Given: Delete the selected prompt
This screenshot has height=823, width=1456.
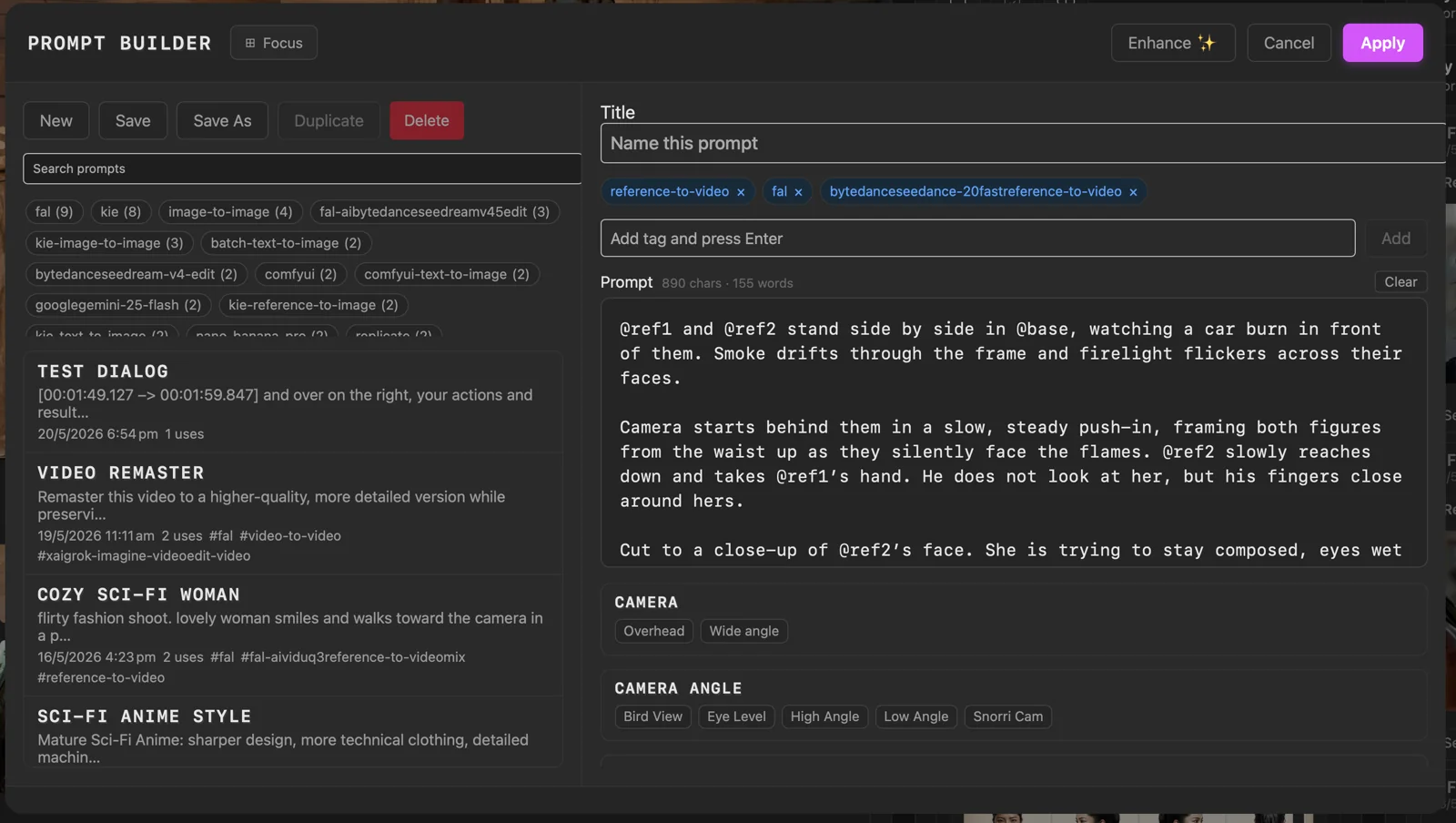Looking at the screenshot, I should pyautogui.click(x=427, y=120).
